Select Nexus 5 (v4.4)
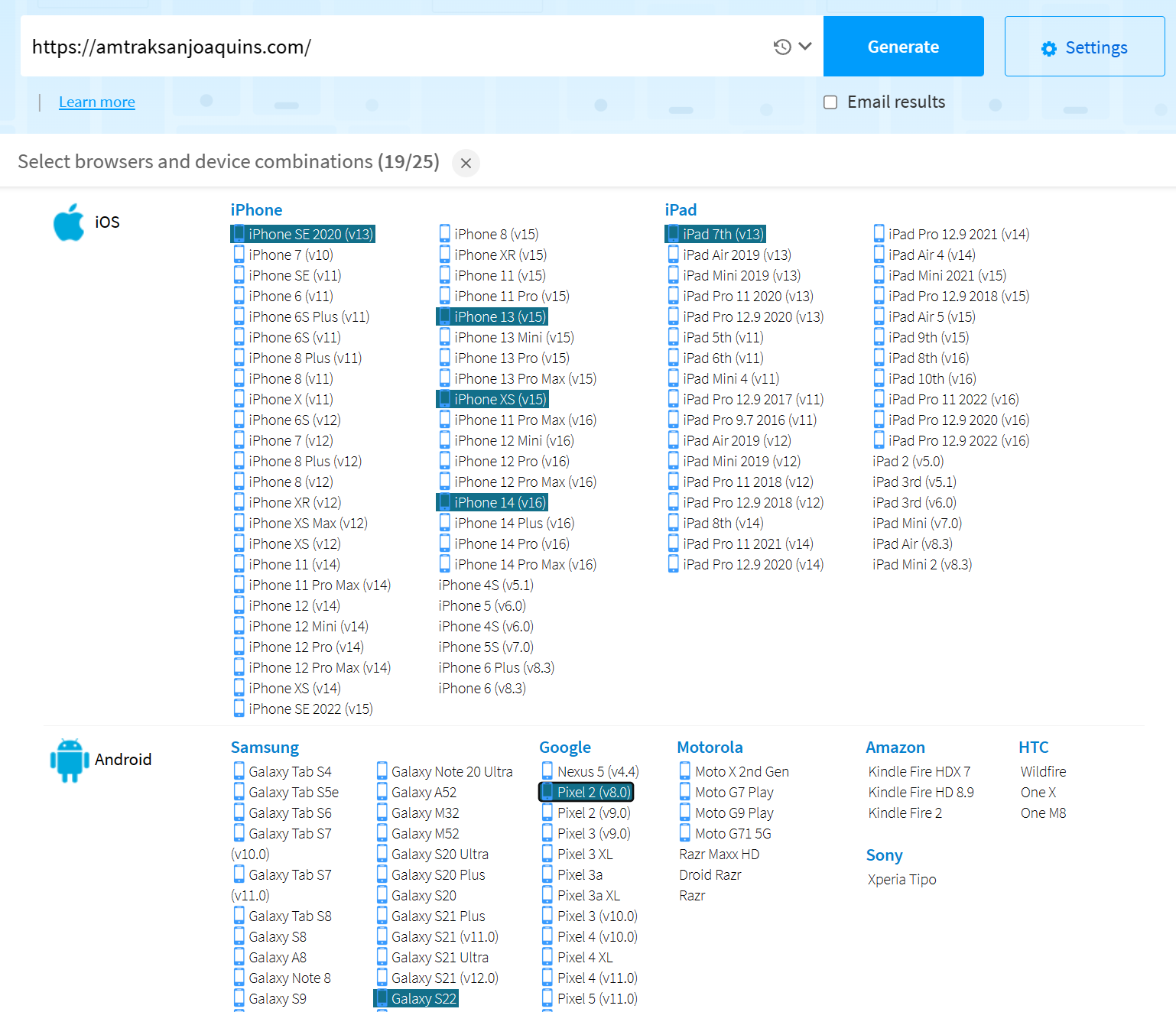Image resolution: width=1176 pixels, height=1012 pixels. (590, 771)
